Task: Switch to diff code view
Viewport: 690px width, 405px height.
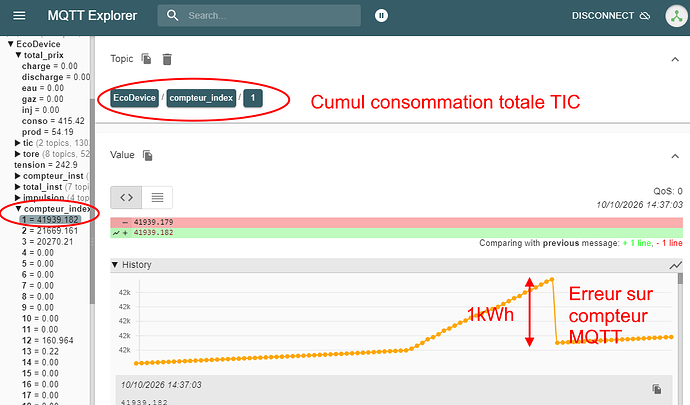Action: [126, 197]
